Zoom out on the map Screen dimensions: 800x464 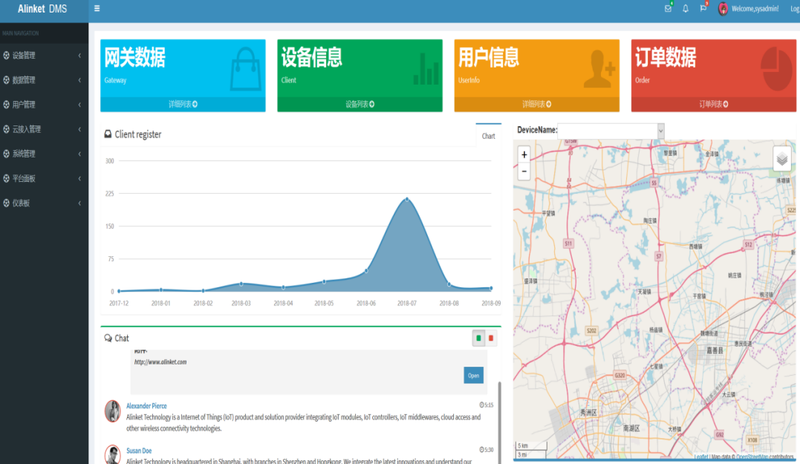[x=524, y=171]
